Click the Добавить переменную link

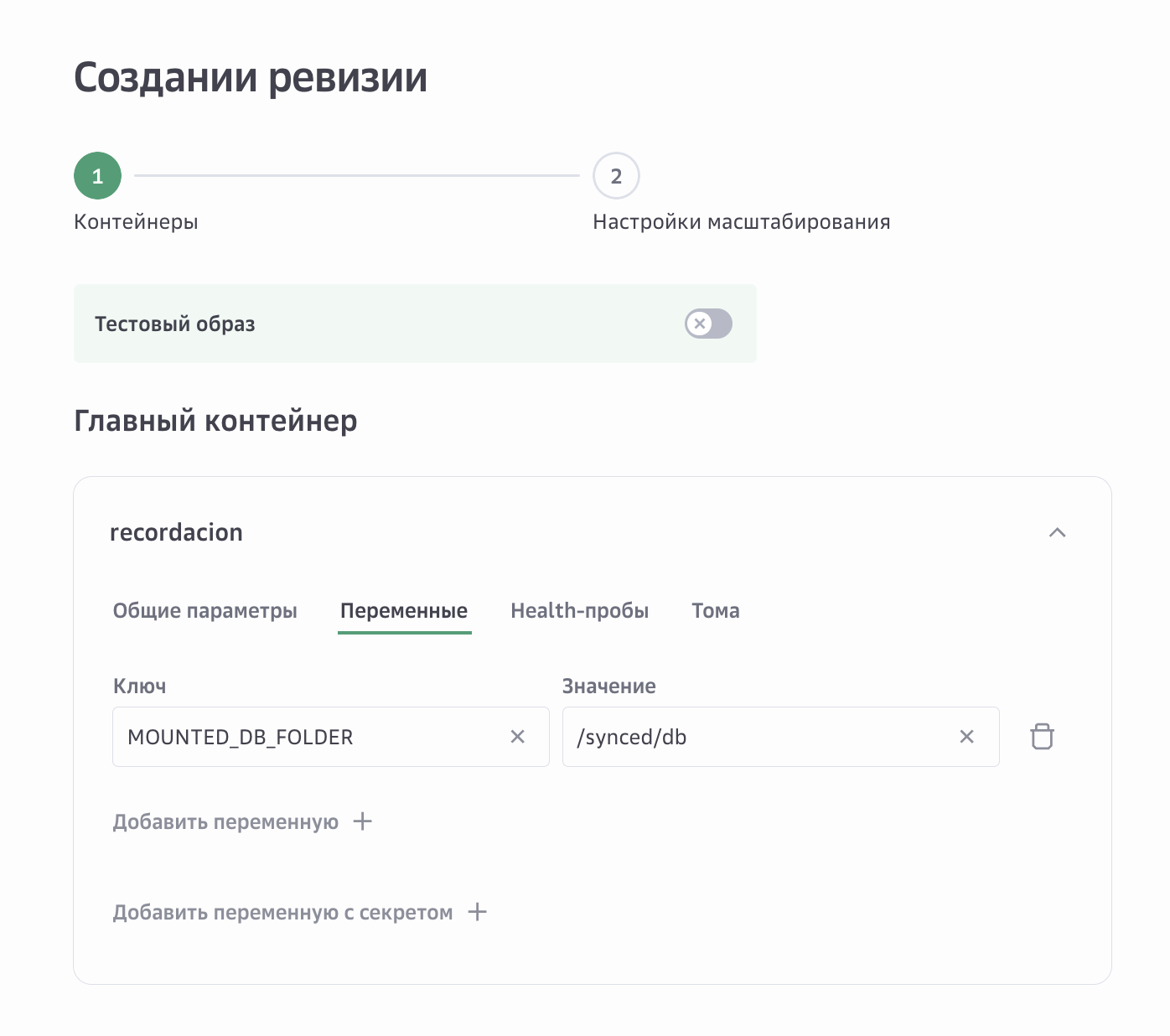pyautogui.click(x=225, y=822)
